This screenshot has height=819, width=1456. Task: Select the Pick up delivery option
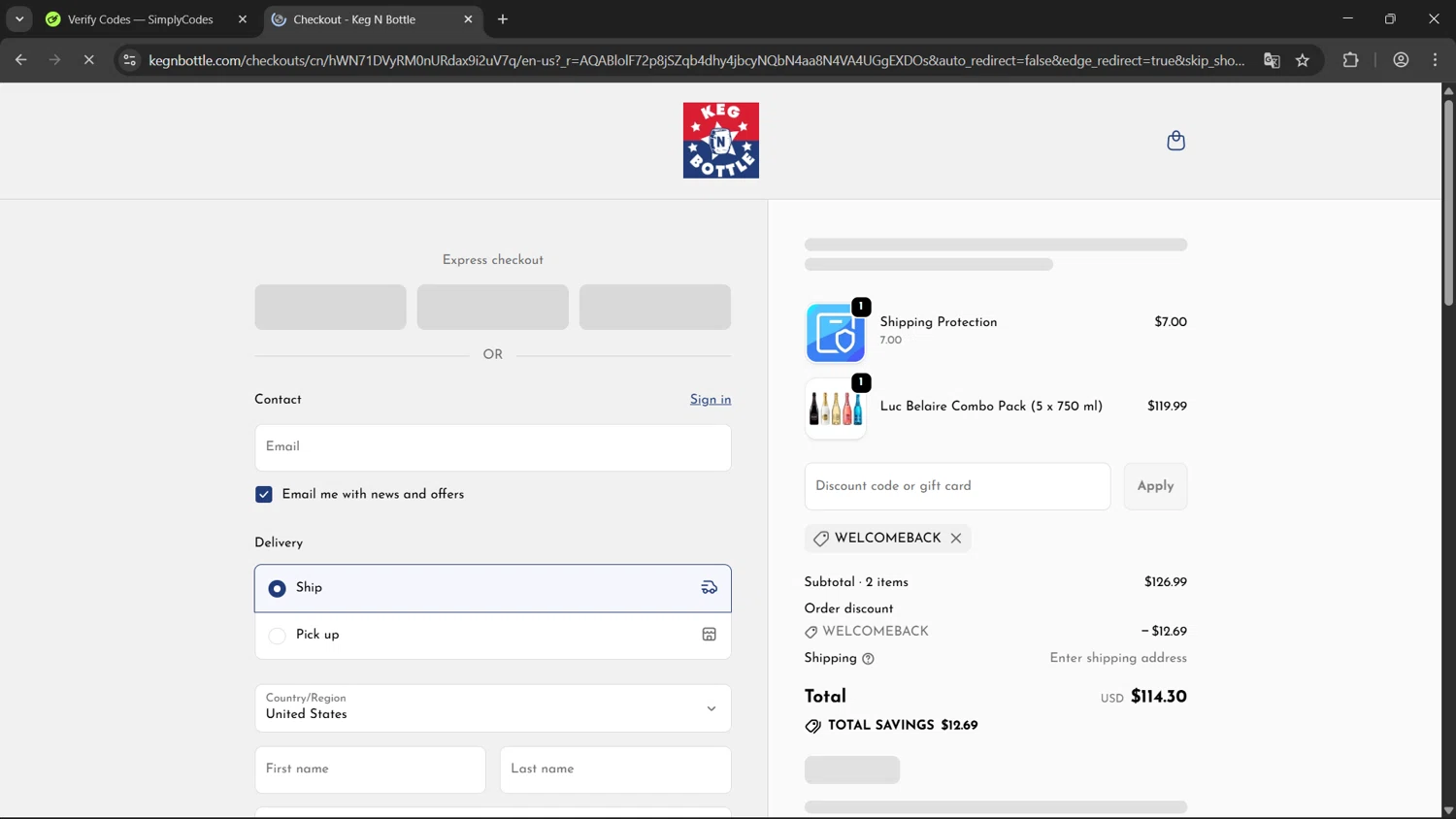point(492,636)
